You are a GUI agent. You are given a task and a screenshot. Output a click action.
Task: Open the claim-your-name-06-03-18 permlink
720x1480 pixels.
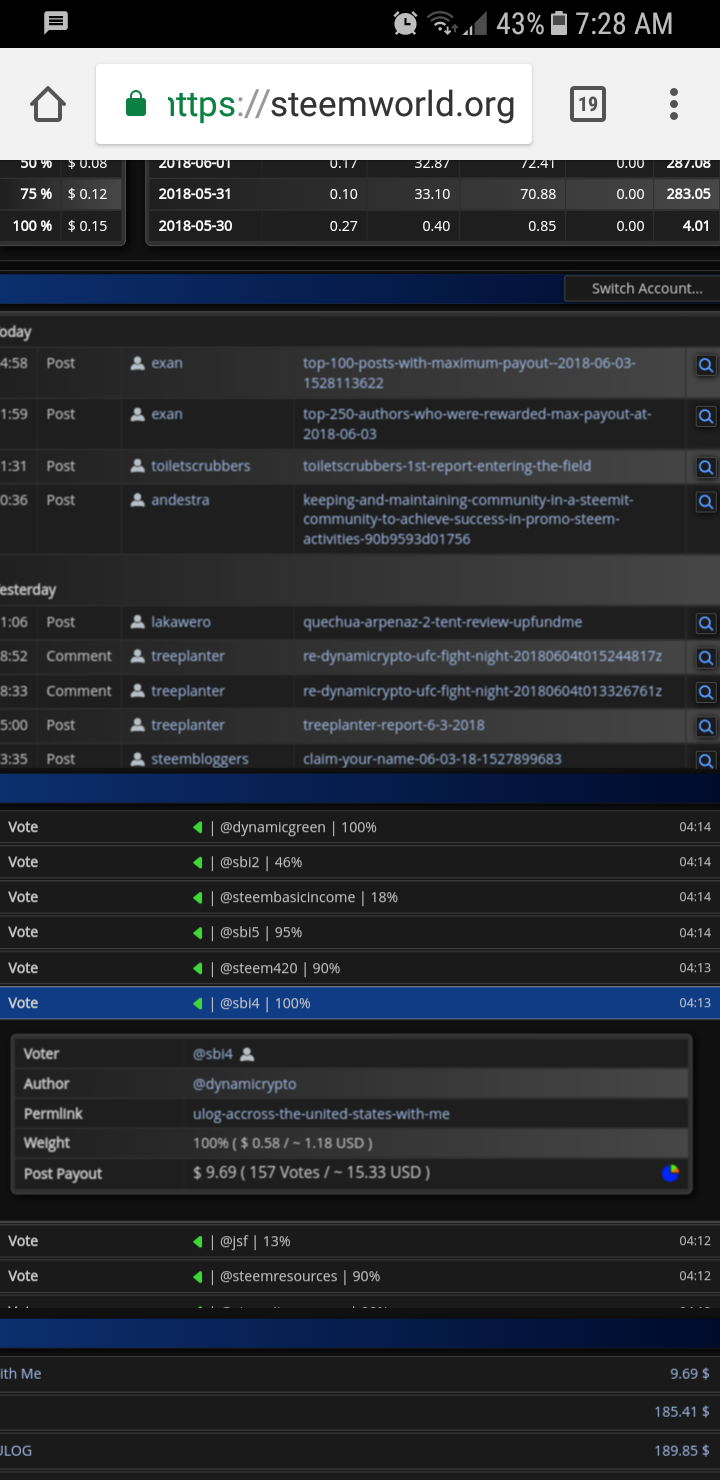coord(432,759)
